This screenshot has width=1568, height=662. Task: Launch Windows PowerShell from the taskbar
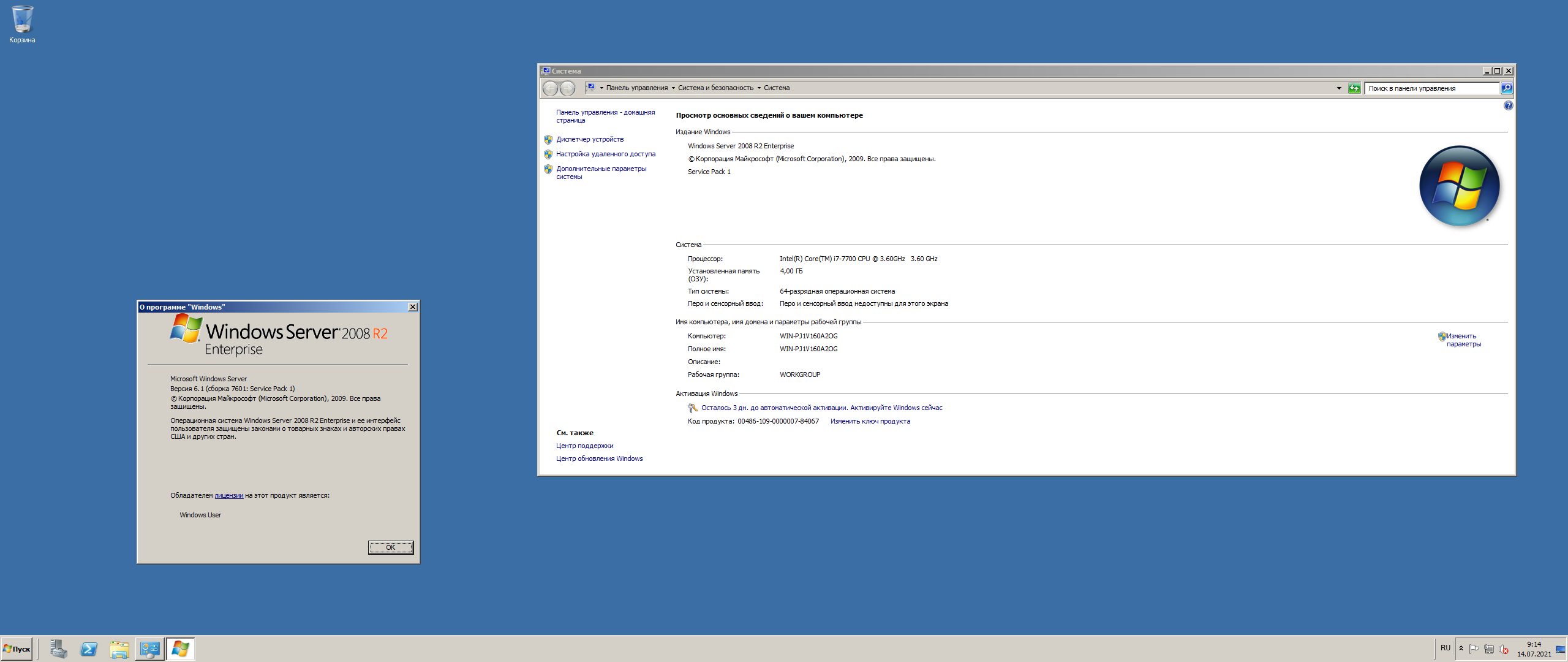point(89,649)
